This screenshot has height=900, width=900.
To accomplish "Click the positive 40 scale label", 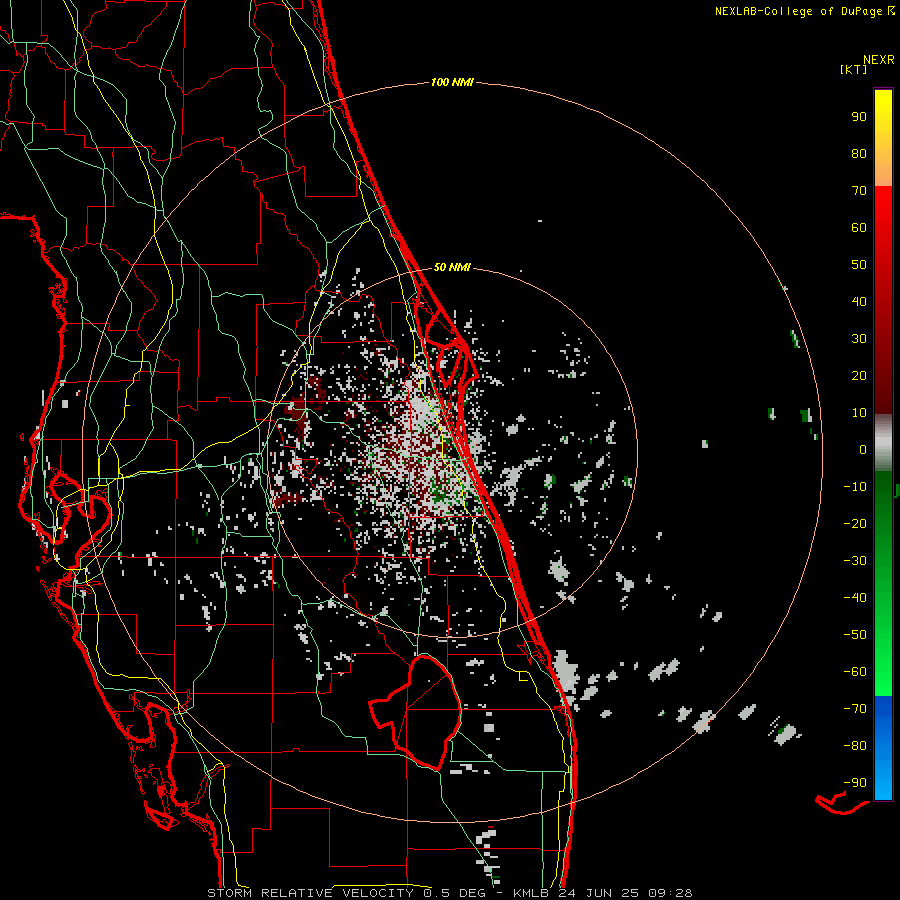I will coord(859,302).
